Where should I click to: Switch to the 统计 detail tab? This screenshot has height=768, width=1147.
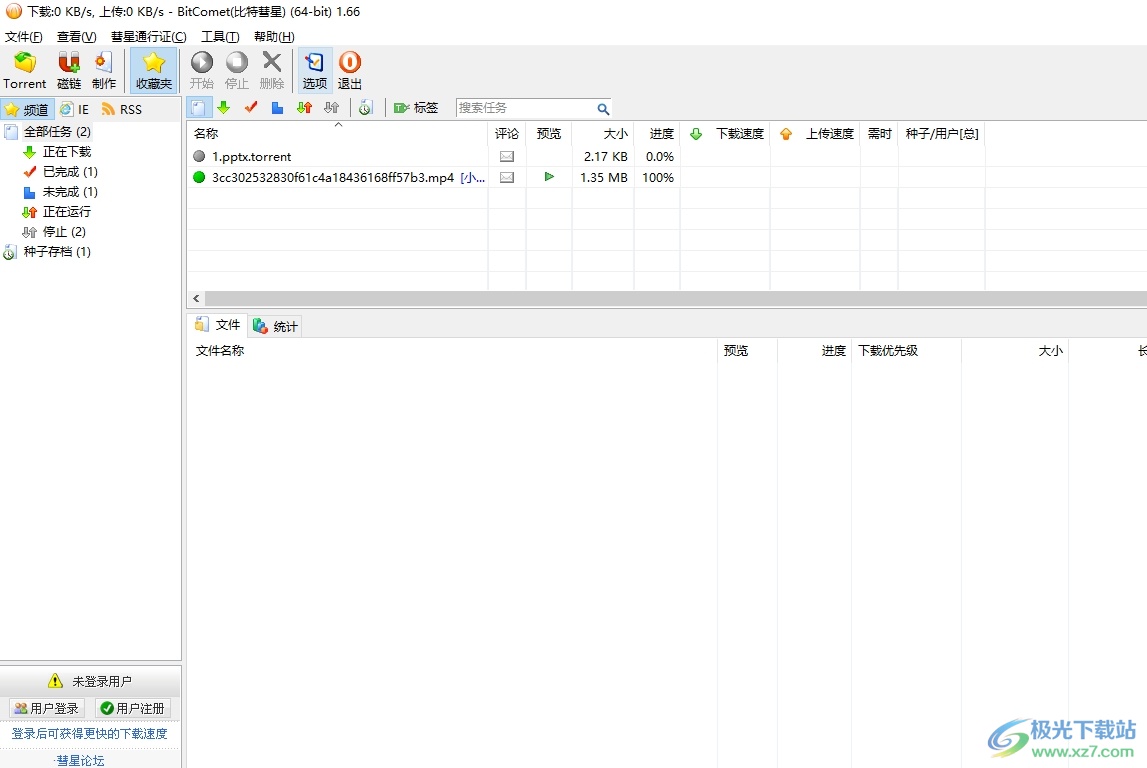(x=276, y=326)
